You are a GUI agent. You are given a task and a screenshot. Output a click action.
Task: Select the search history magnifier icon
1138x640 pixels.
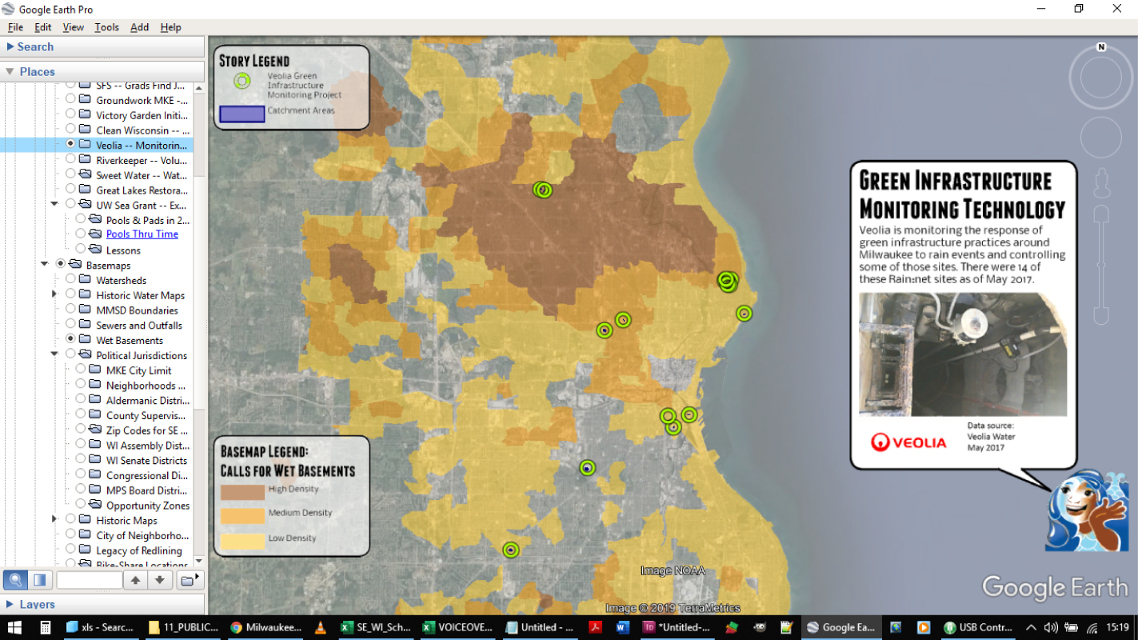14,580
